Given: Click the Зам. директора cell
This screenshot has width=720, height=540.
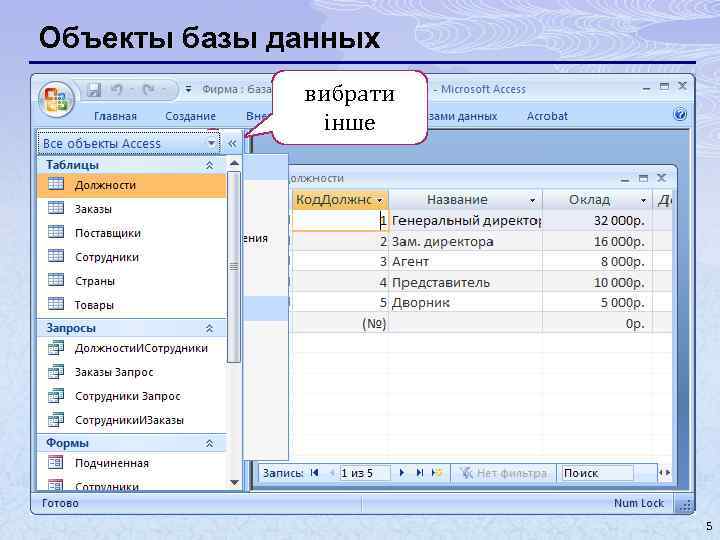Looking at the screenshot, I should point(465,241).
